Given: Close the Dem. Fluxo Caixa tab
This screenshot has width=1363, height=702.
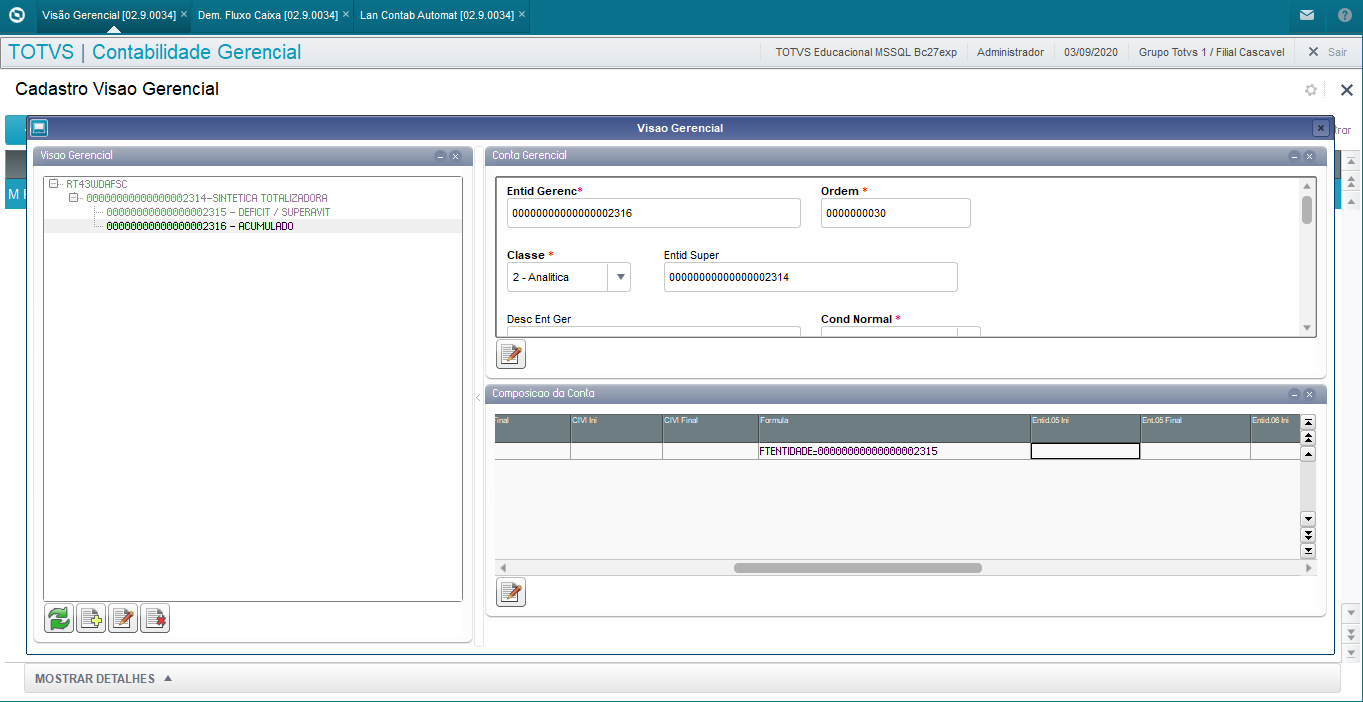Looking at the screenshot, I should (x=346, y=15).
